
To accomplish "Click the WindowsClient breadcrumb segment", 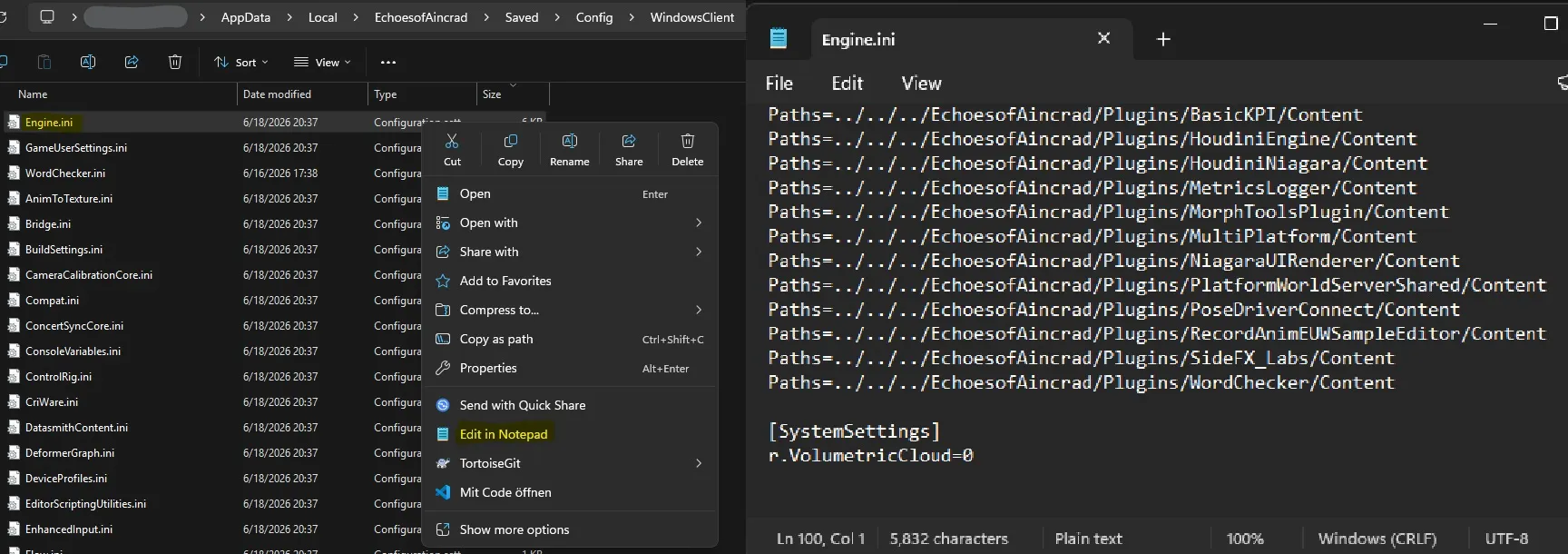I will 692,17.
